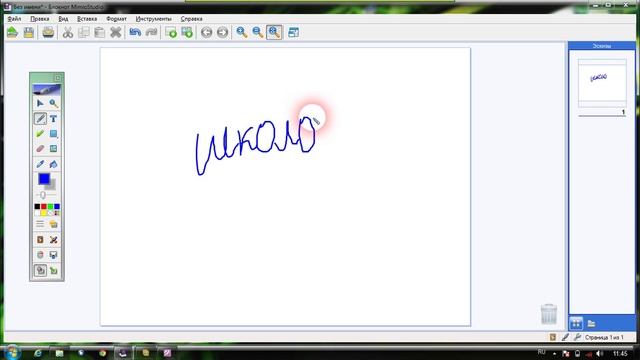This screenshot has height=360, width=640.
Task: Click the green arrow icon at palette bottom
Action: [x=53, y=270]
